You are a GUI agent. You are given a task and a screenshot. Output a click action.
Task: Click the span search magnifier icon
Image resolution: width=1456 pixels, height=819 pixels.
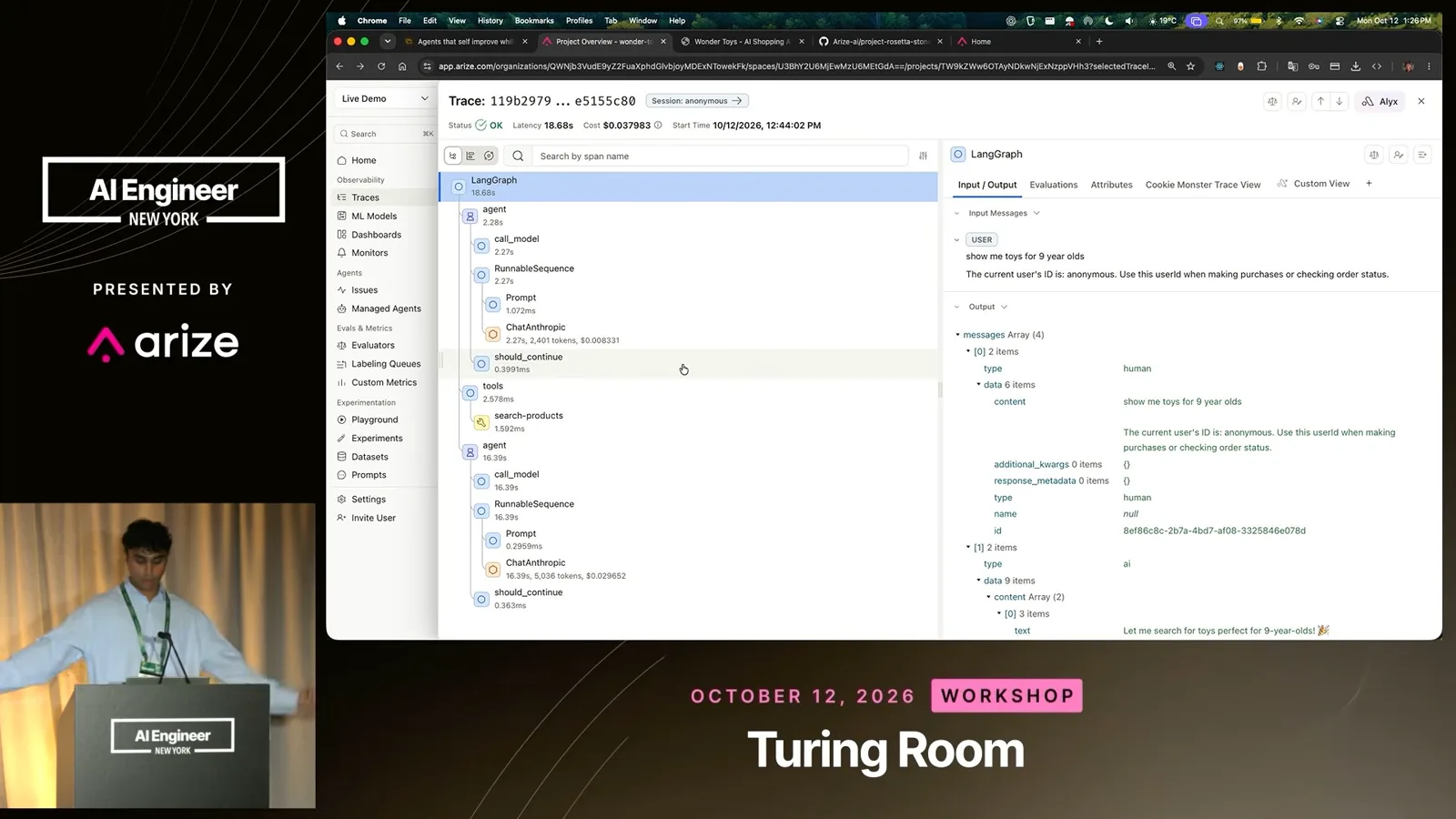click(518, 156)
